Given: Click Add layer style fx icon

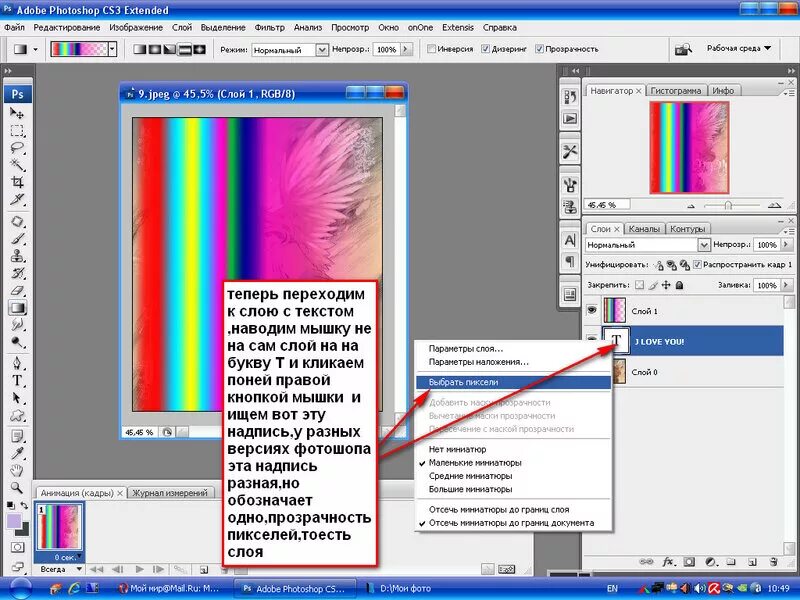Looking at the screenshot, I should click(x=668, y=562).
